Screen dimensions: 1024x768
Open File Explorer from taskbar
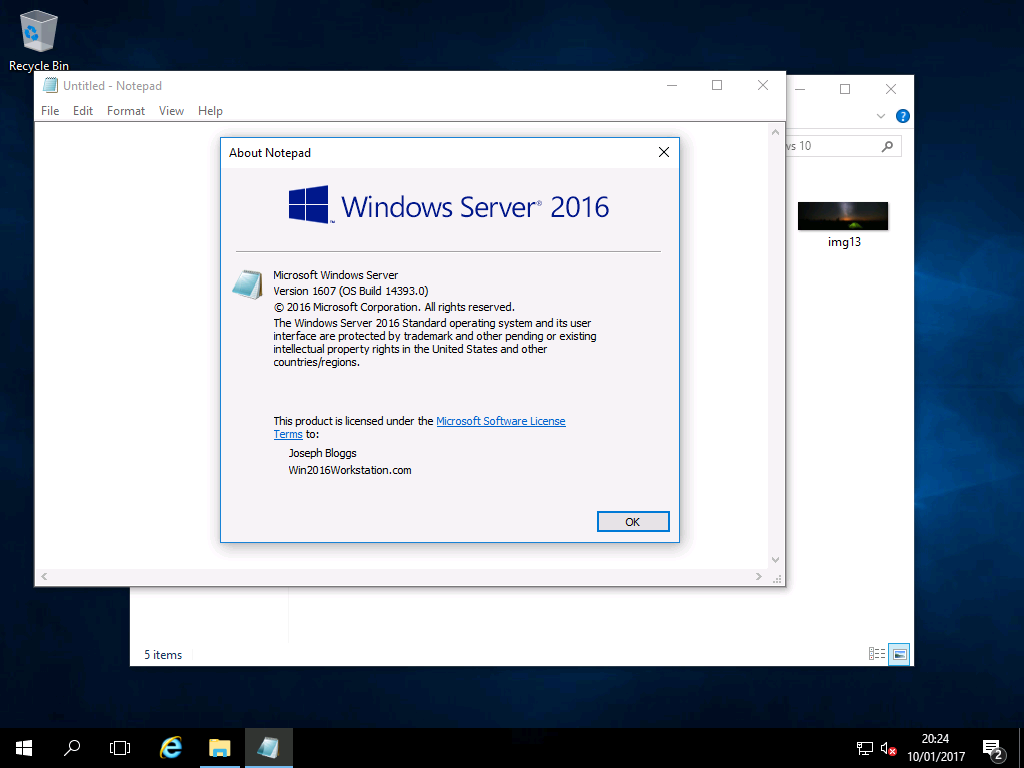tap(219, 748)
